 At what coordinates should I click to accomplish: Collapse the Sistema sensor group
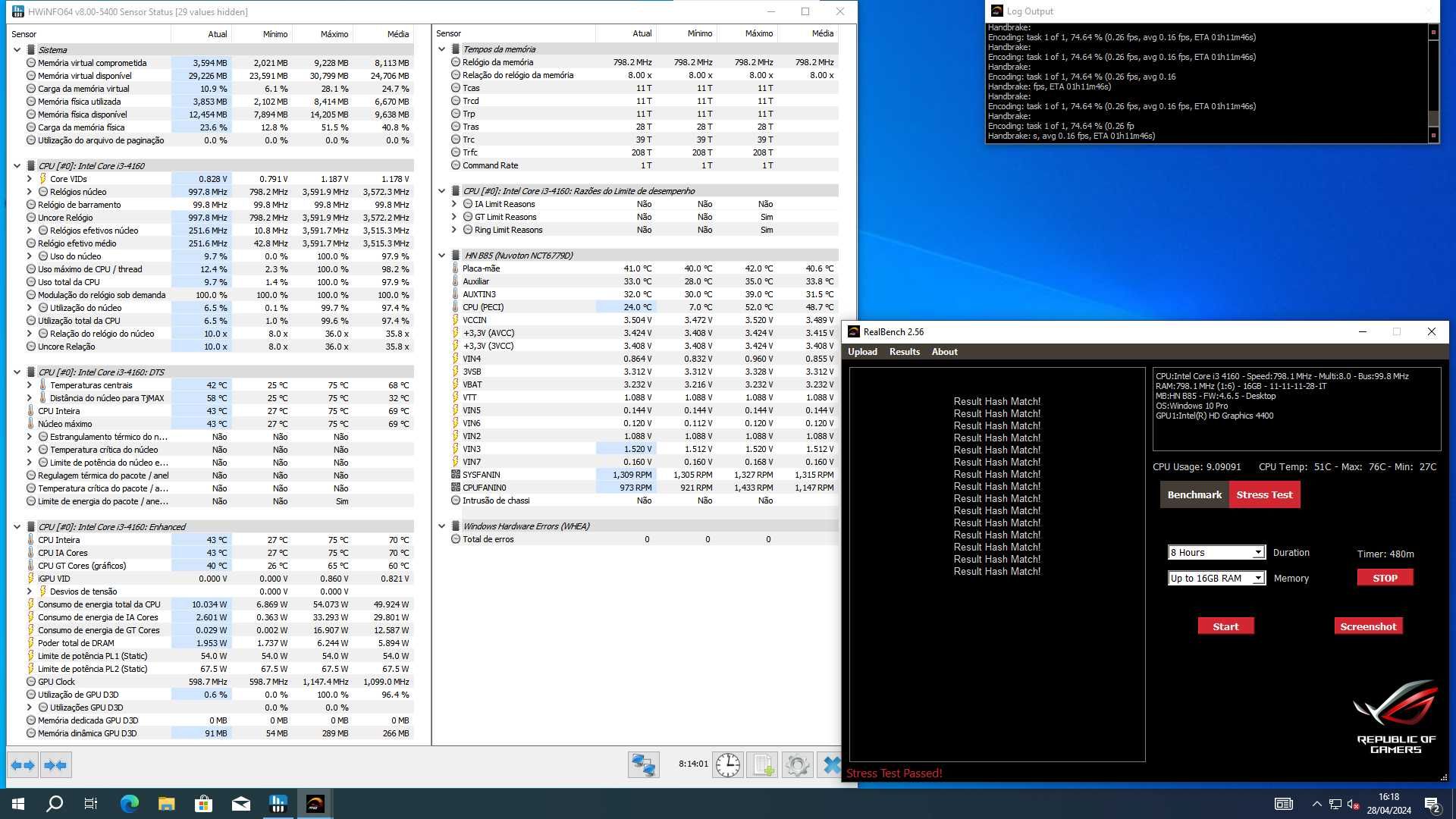[17, 50]
